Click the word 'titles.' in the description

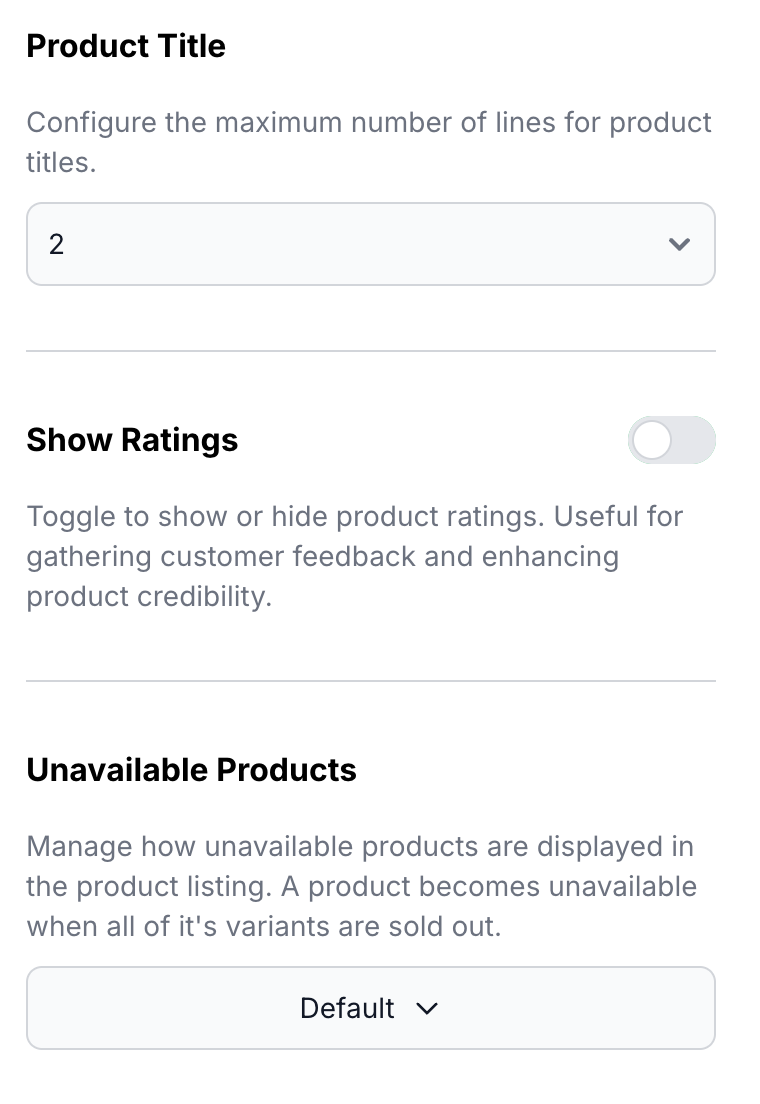[x=61, y=163]
